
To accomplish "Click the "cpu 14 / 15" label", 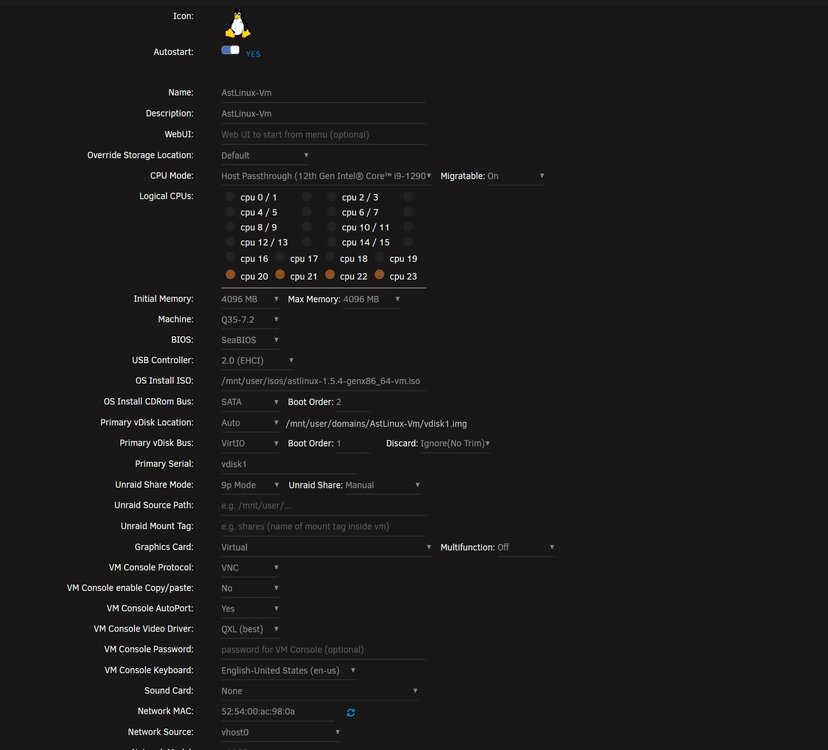I will [365, 243].
